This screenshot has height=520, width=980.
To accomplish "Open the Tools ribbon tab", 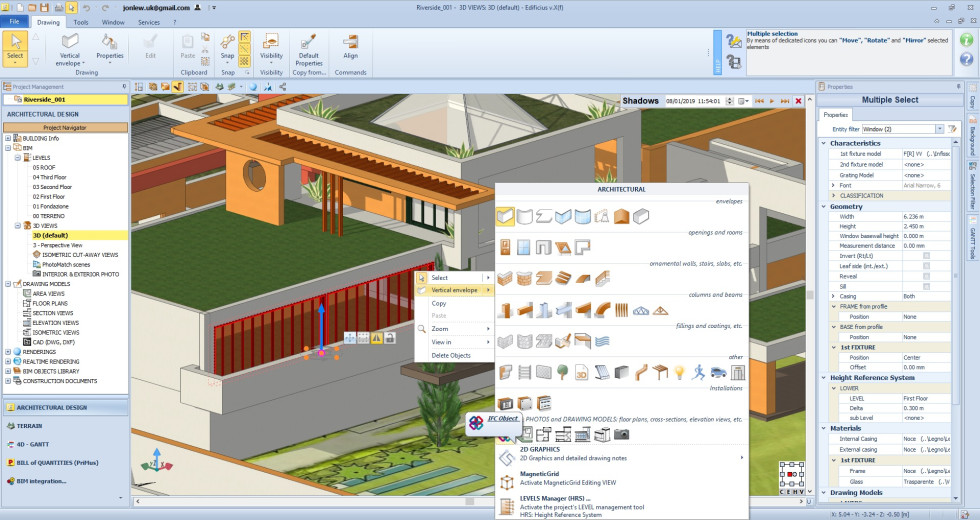I will coord(80,21).
